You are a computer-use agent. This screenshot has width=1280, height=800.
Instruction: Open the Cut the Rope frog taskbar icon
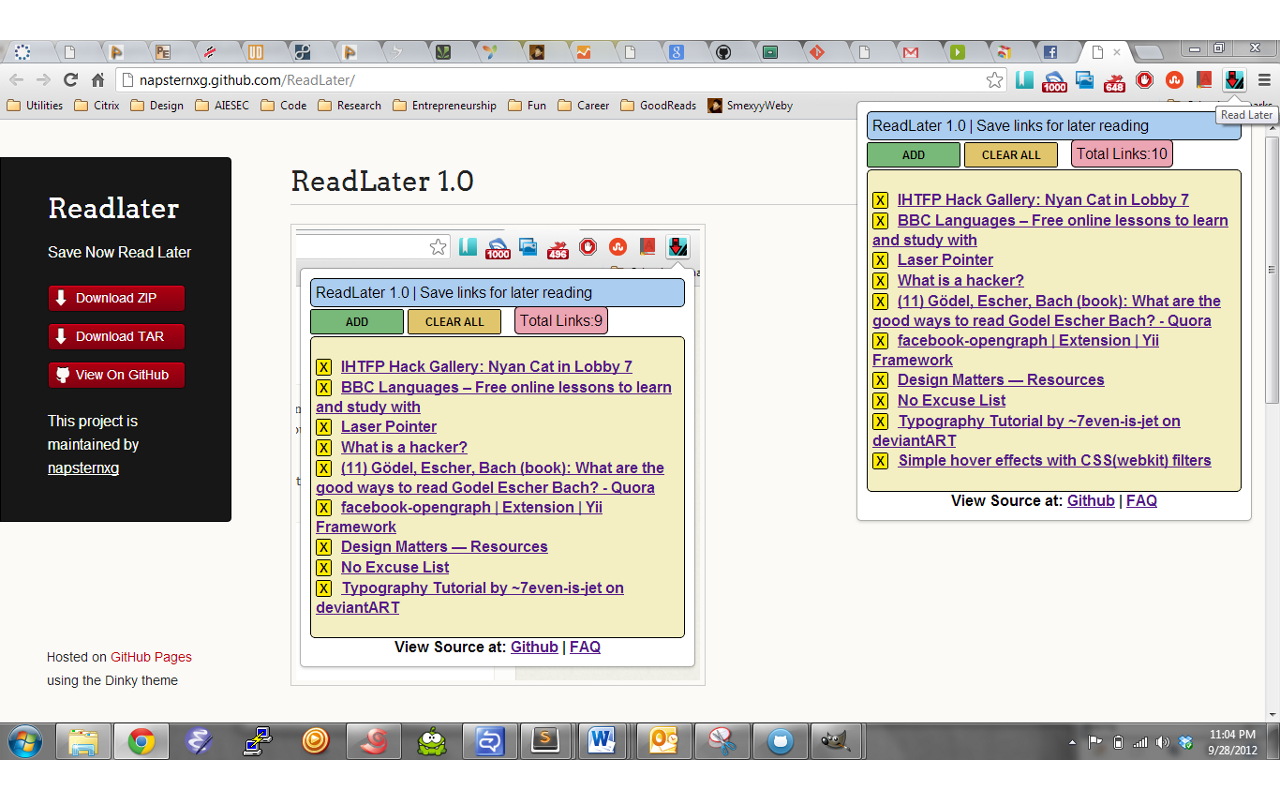(x=431, y=742)
